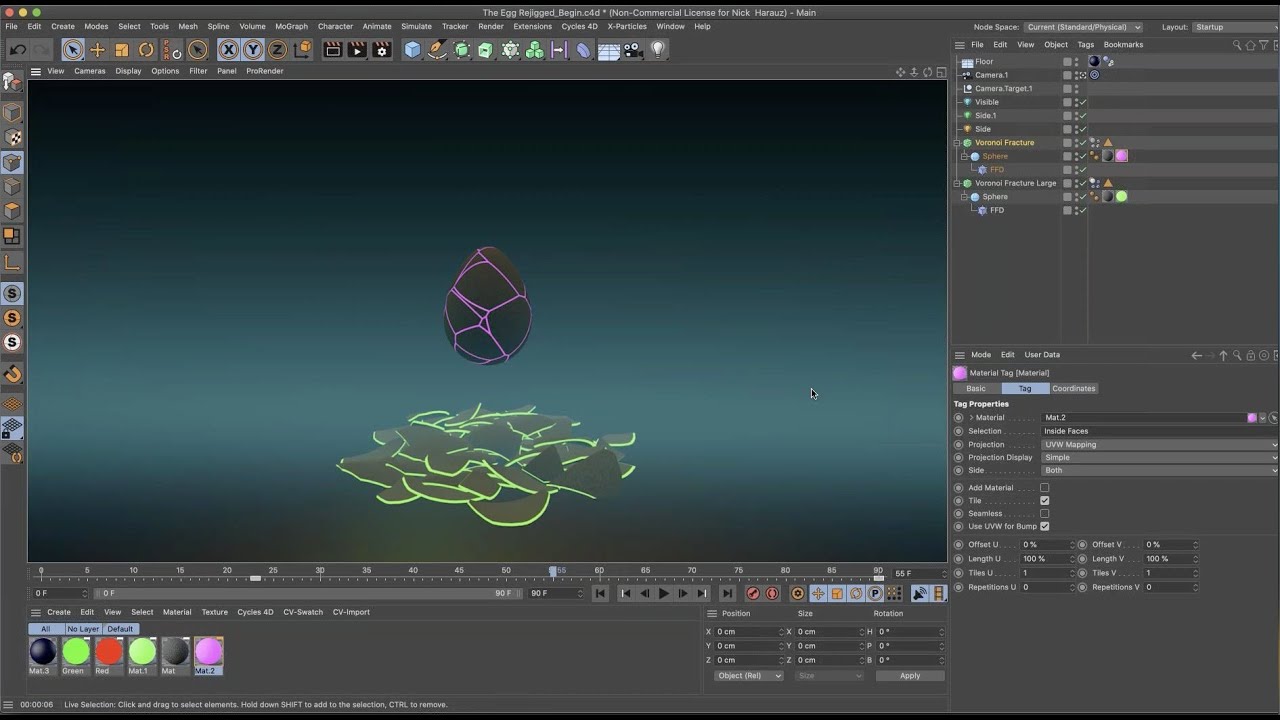
Task: Open the Layout Startup dropdown
Action: tap(1235, 27)
